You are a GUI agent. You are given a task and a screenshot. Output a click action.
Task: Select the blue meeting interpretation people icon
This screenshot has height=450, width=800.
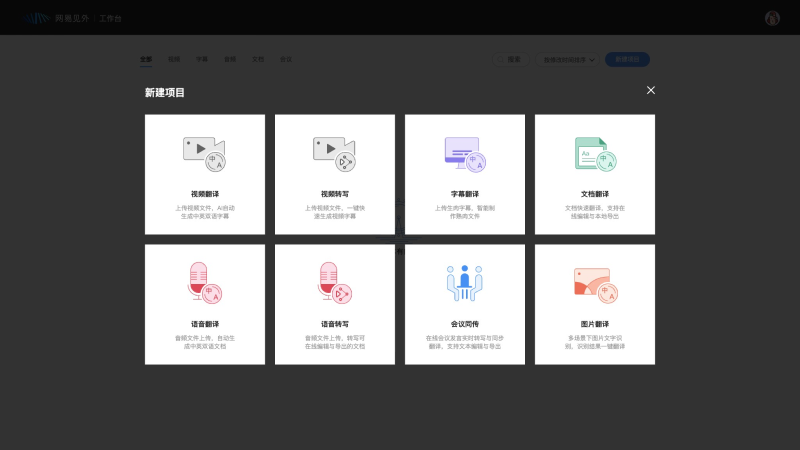pos(464,282)
